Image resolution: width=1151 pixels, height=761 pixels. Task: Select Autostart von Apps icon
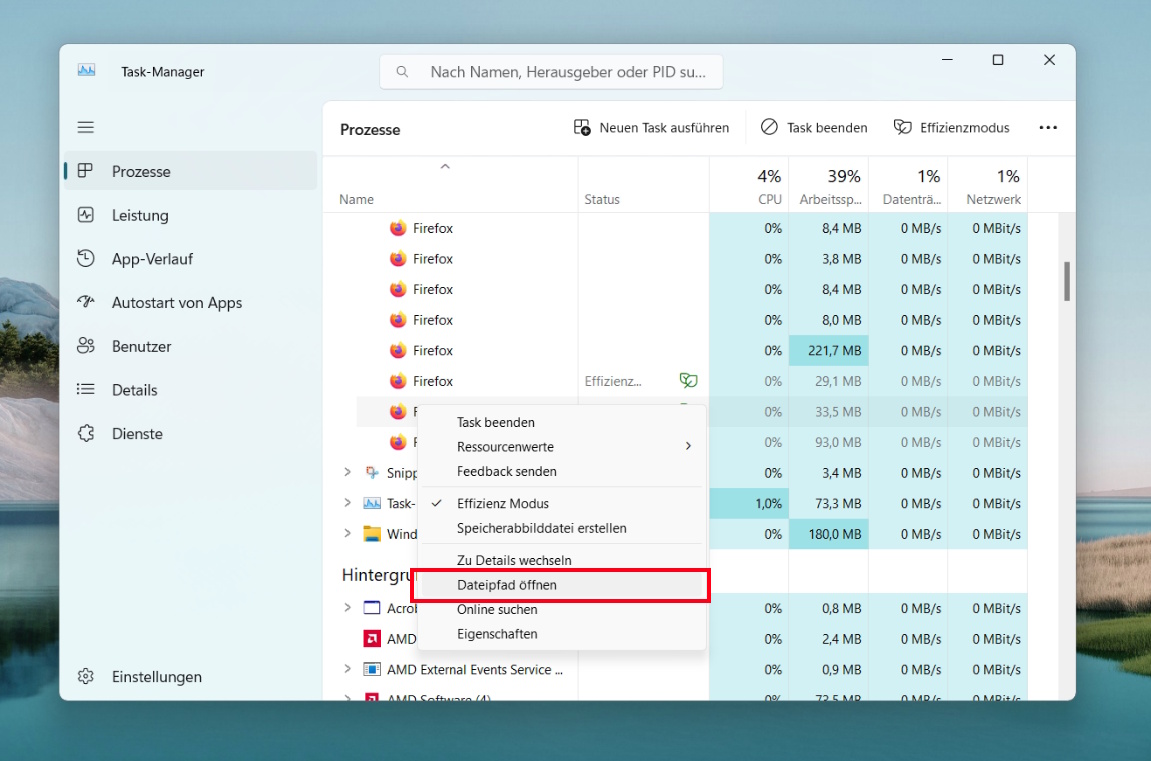point(86,303)
